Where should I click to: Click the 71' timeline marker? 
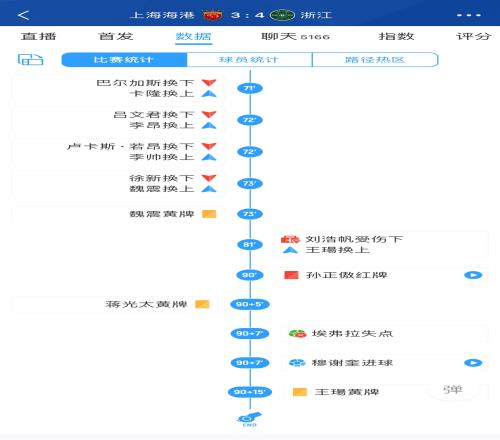click(x=250, y=88)
